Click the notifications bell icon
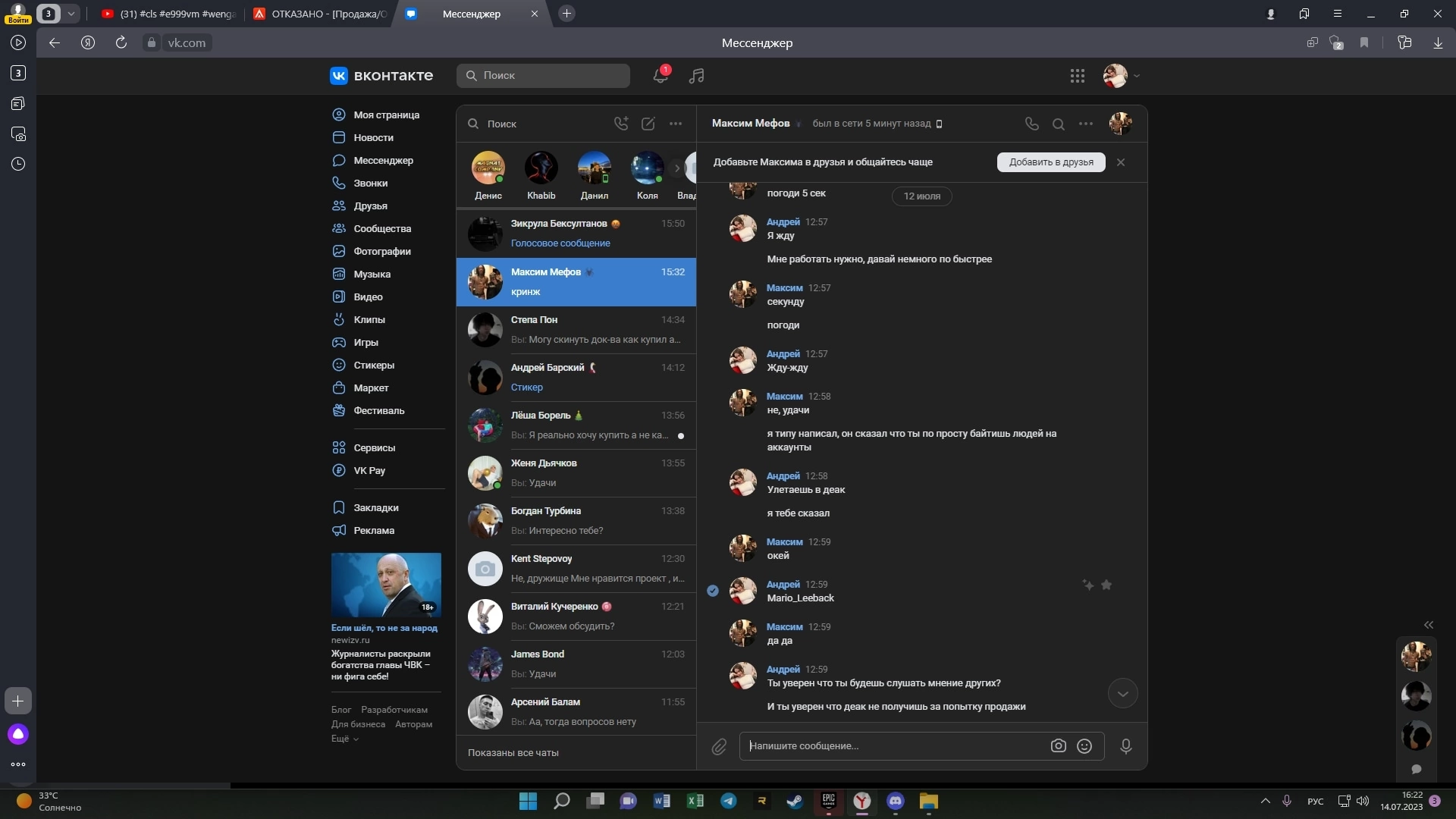Screen dimensions: 1456x819 661,75
